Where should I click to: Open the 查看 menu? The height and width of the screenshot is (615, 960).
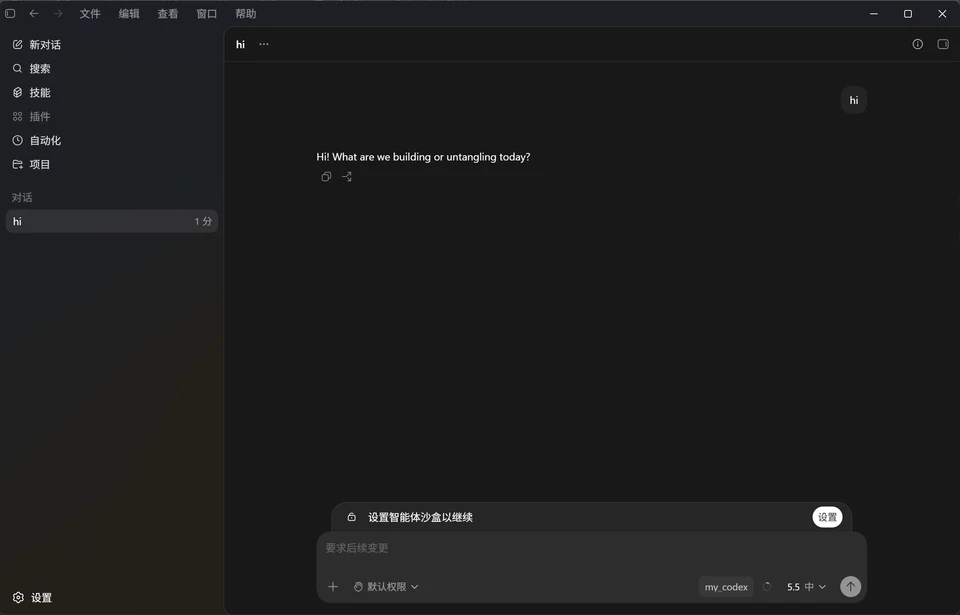click(x=168, y=13)
